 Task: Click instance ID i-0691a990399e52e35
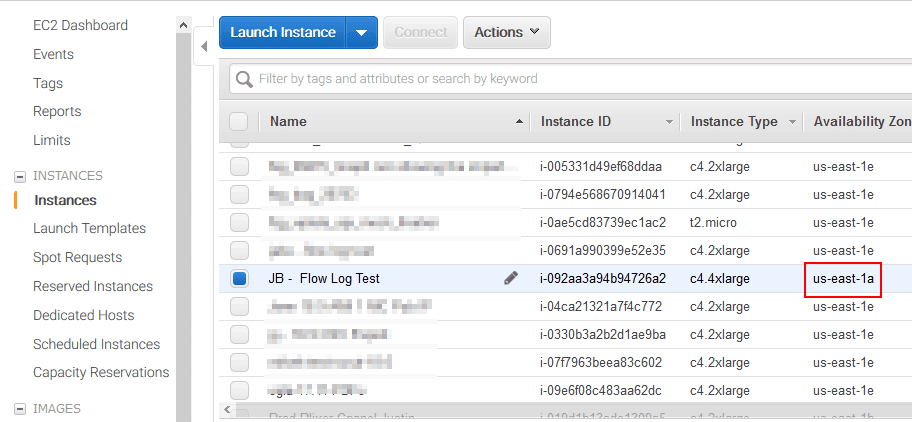tap(603, 251)
